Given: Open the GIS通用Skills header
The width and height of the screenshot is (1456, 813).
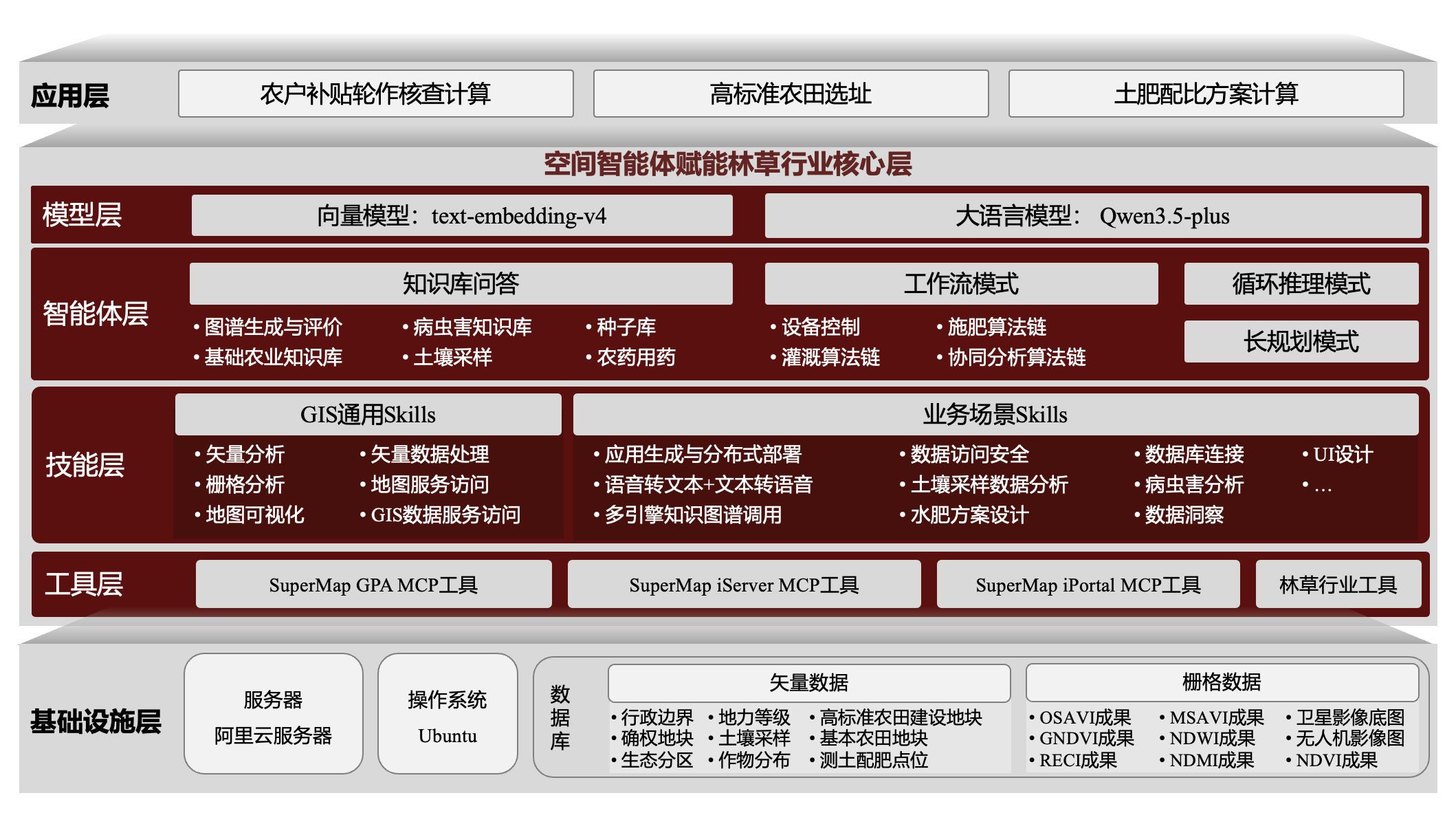Looking at the screenshot, I should click(368, 414).
